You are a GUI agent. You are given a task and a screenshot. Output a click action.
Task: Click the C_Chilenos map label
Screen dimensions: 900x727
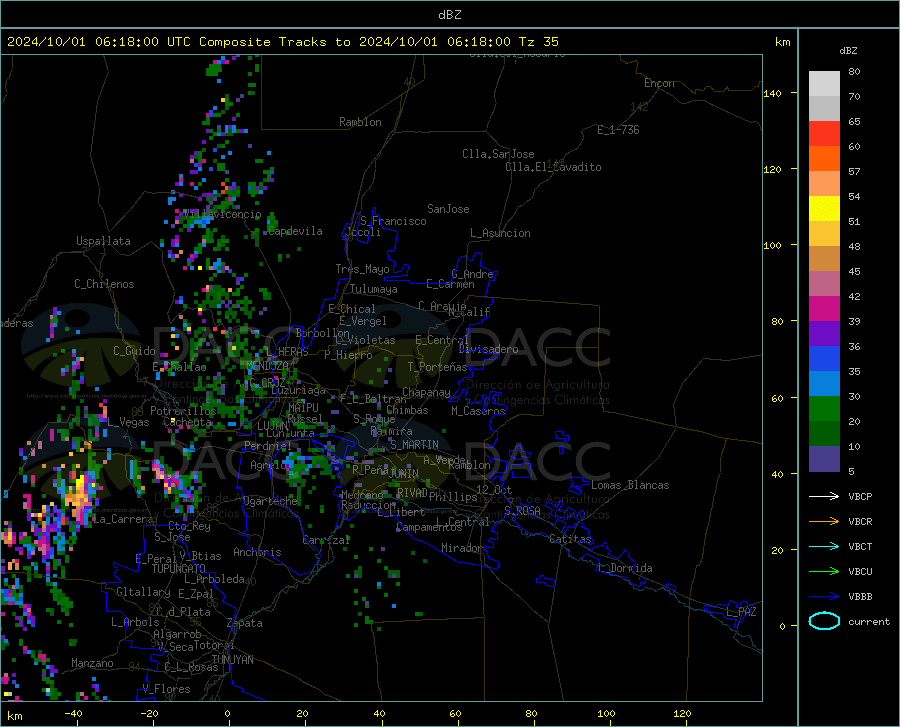[104, 284]
